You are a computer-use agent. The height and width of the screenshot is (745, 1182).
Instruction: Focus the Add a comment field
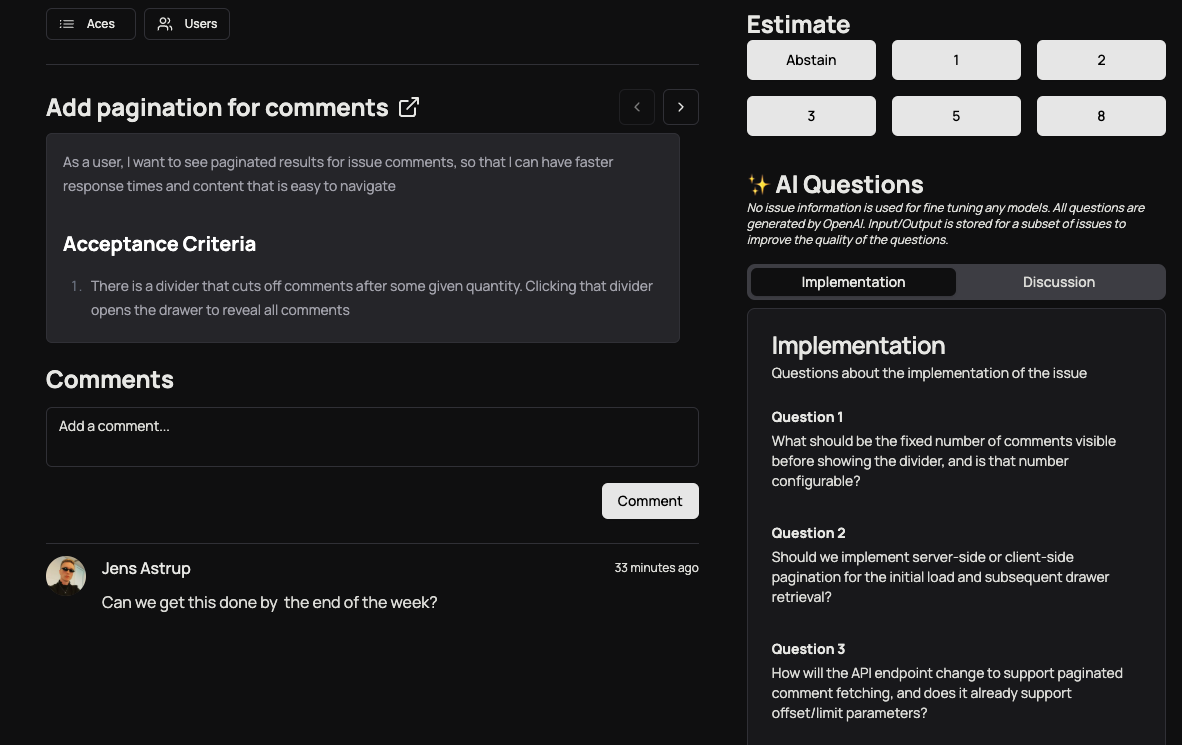tap(372, 437)
